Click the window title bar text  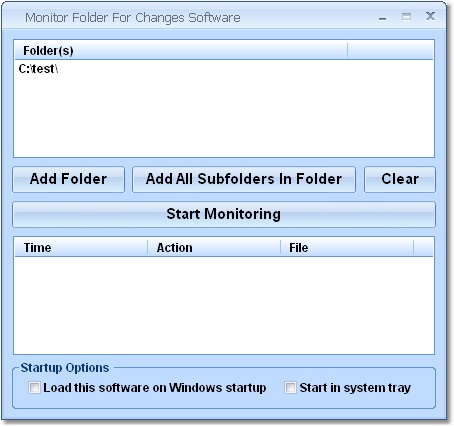click(133, 17)
